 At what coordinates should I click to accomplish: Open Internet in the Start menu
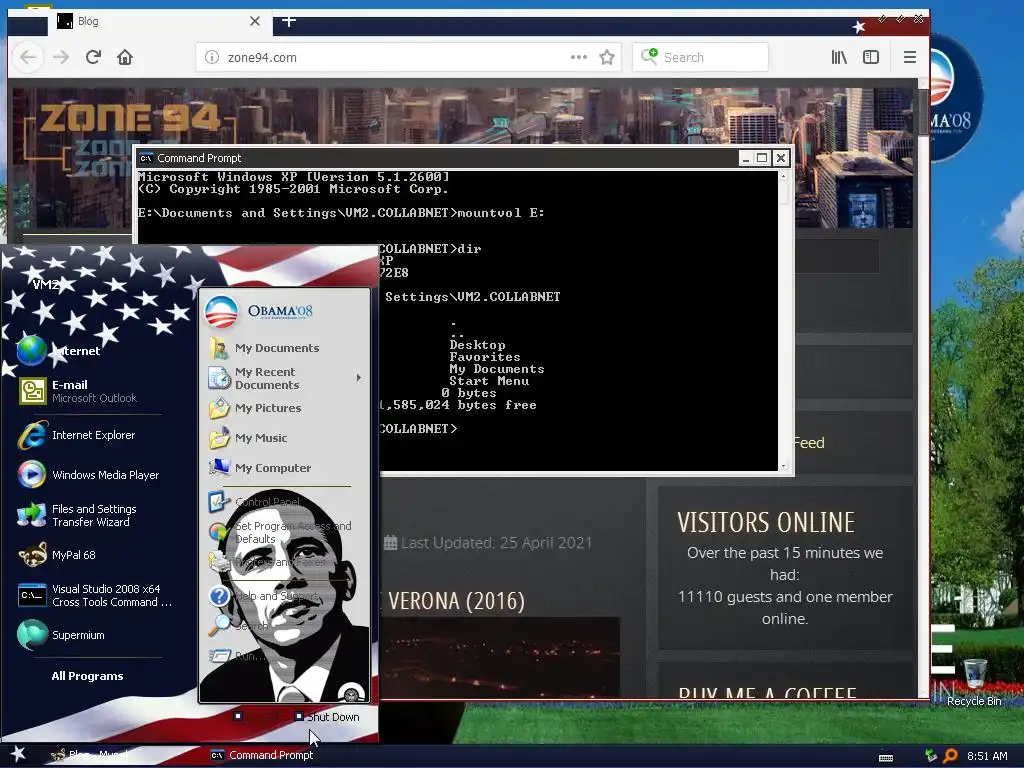click(x=59, y=351)
